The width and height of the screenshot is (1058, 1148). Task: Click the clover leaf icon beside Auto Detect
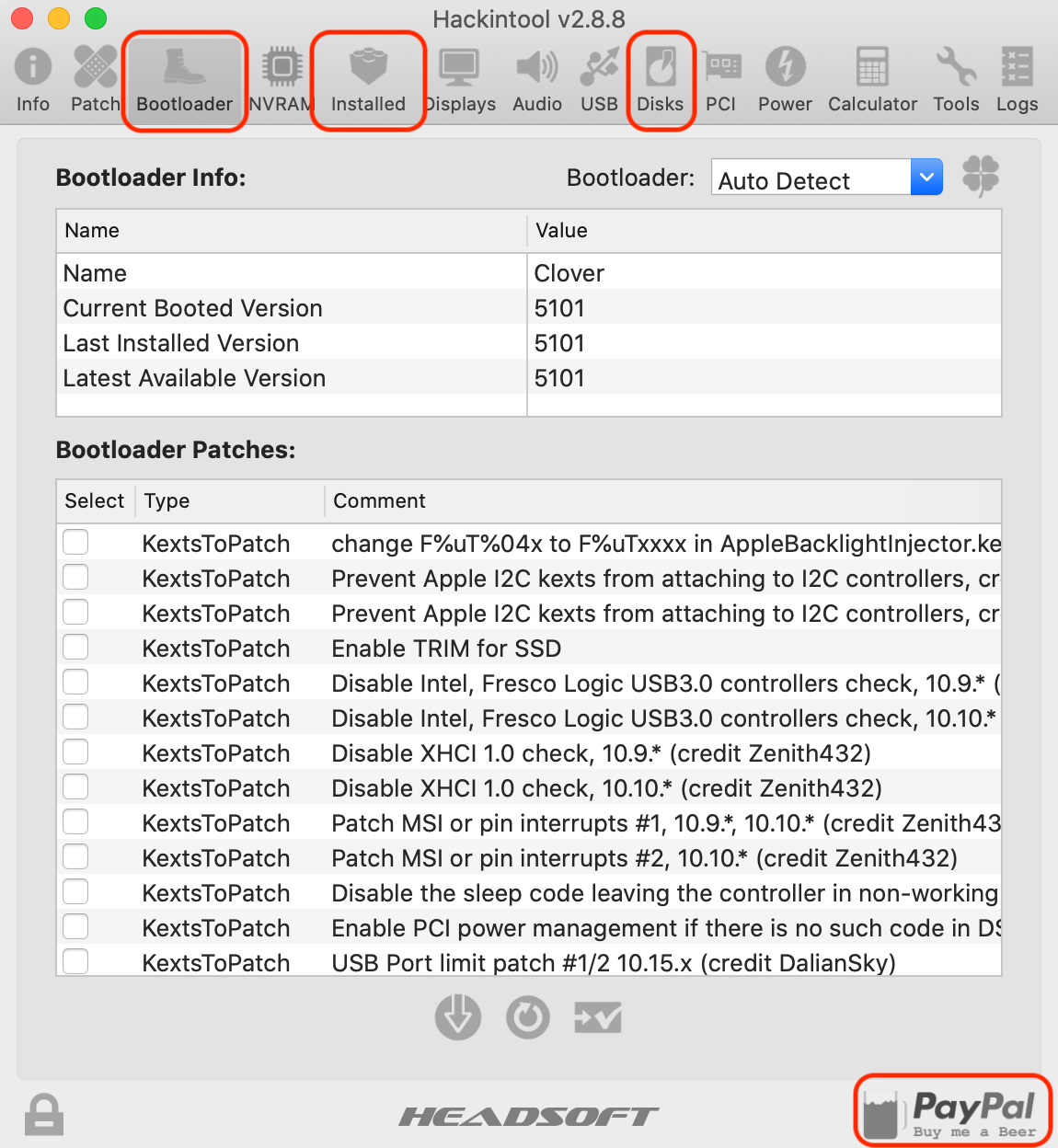pyautogui.click(x=981, y=176)
